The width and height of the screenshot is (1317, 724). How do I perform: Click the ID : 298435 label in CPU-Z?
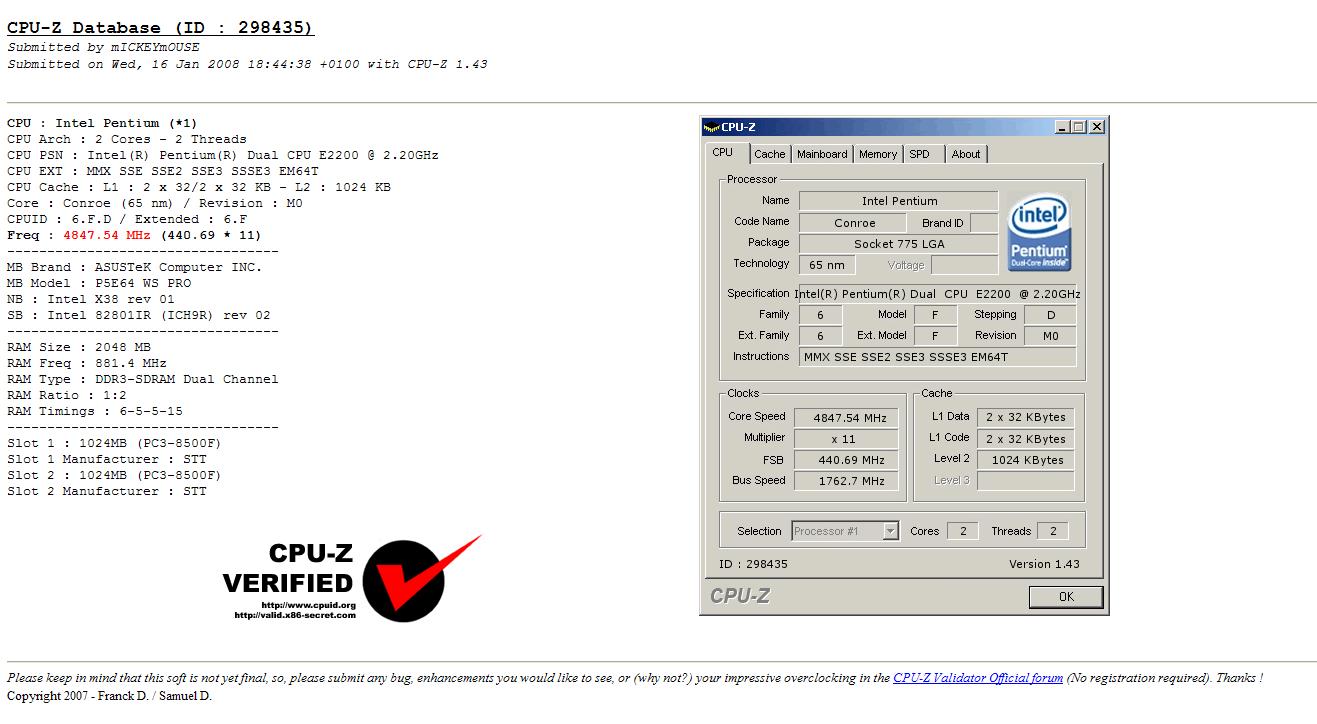pos(753,564)
